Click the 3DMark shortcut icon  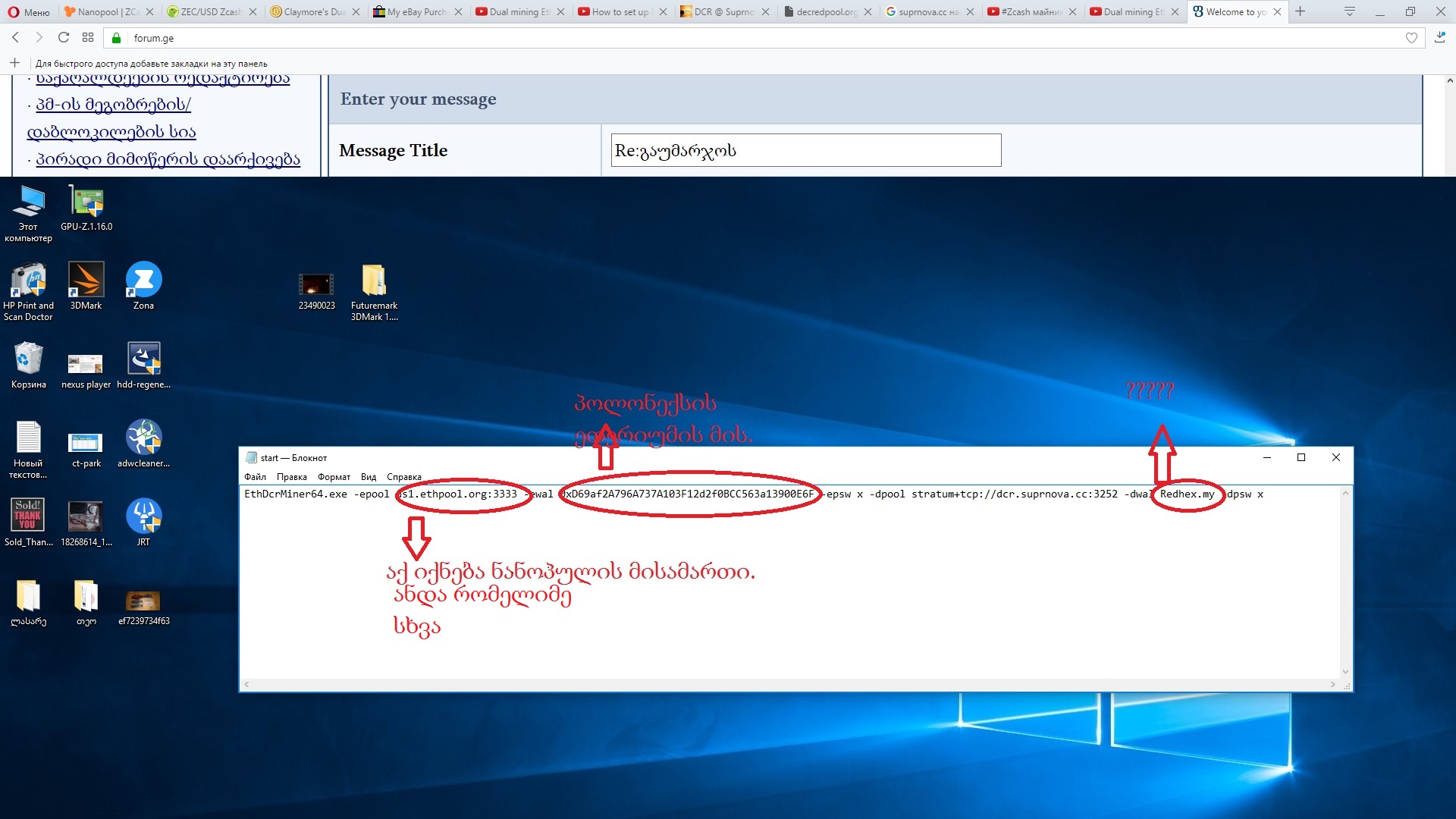86,281
